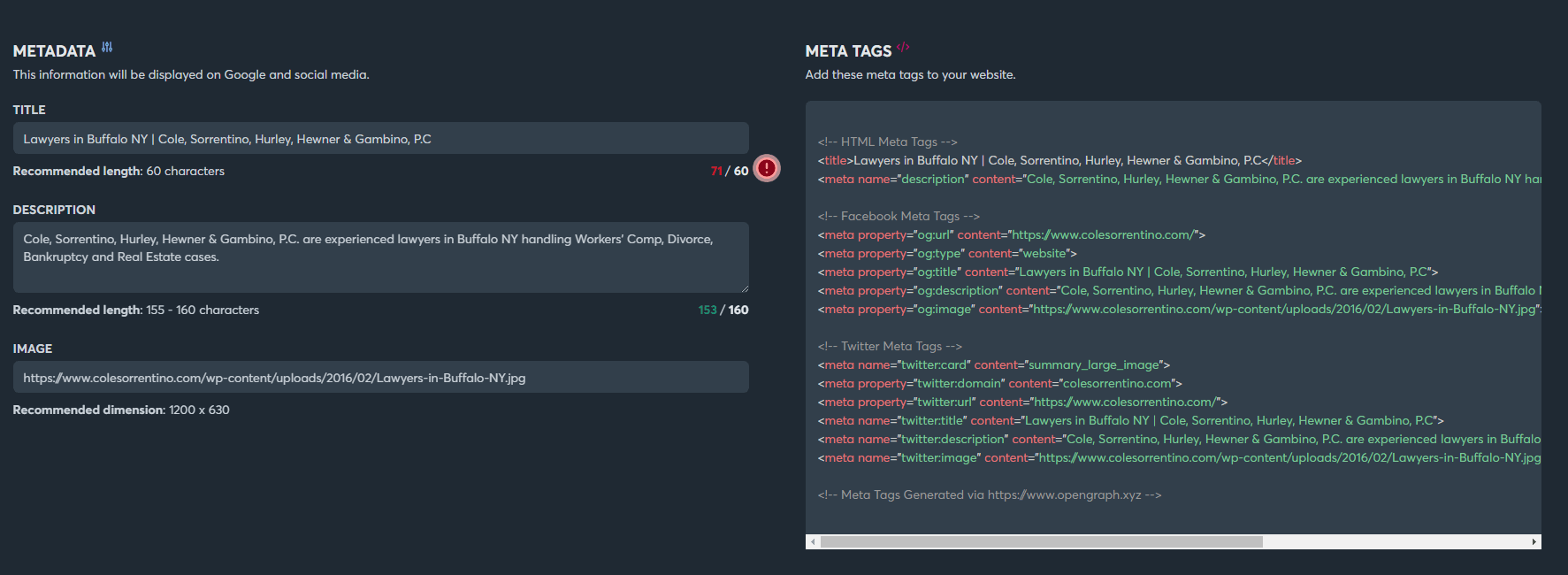Click the twitter:card meta tag line
1568x575 pixels.
pyautogui.click(x=993, y=364)
